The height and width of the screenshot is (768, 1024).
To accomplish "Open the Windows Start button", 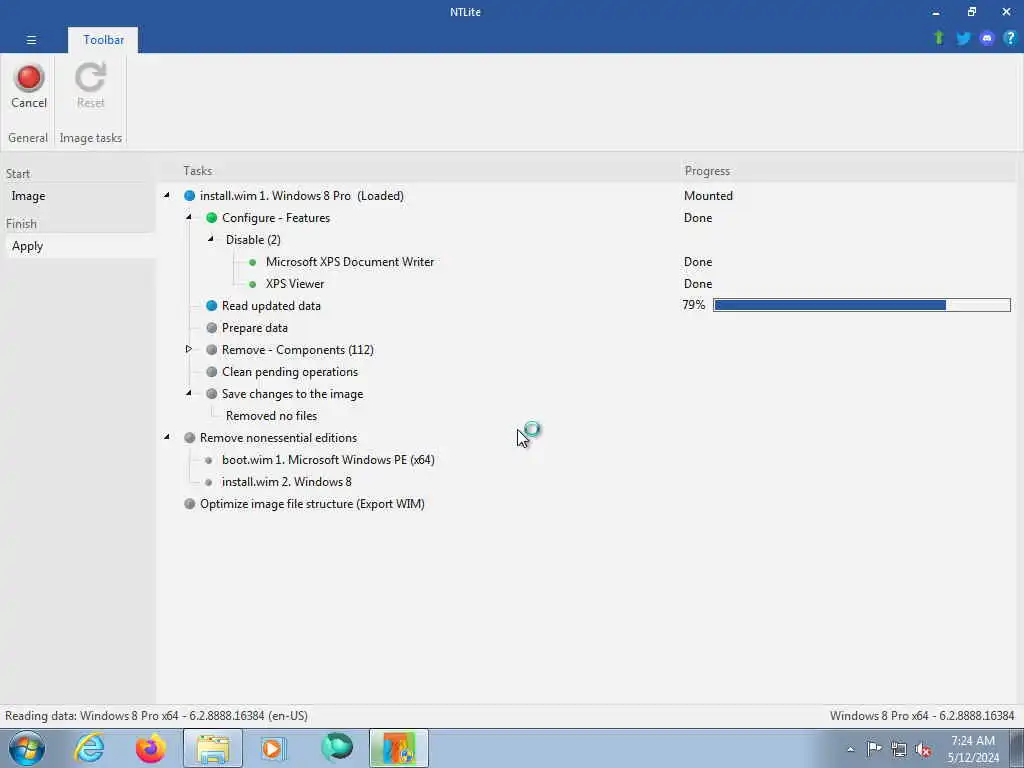I will point(27,748).
